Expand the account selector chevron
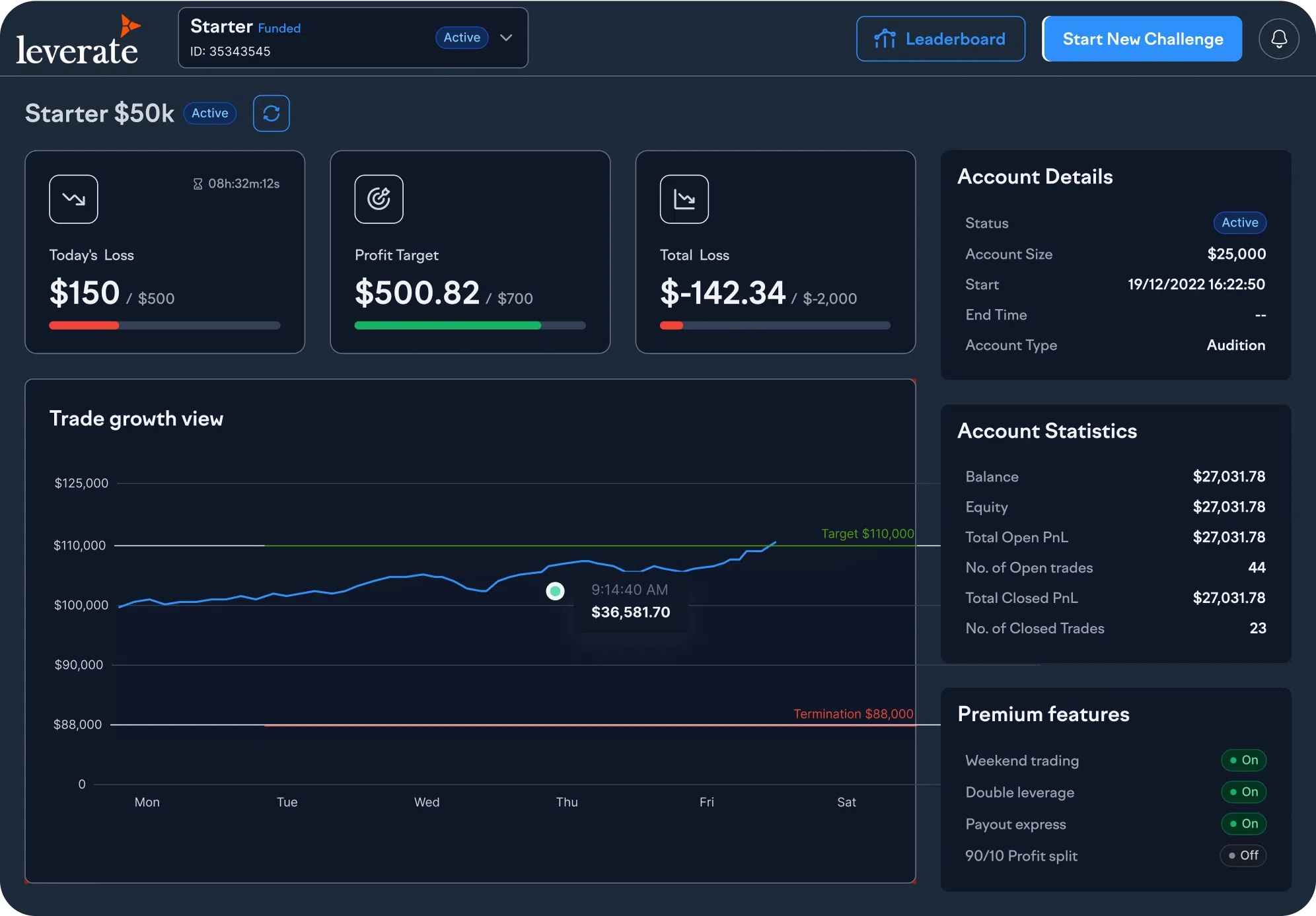 point(506,38)
